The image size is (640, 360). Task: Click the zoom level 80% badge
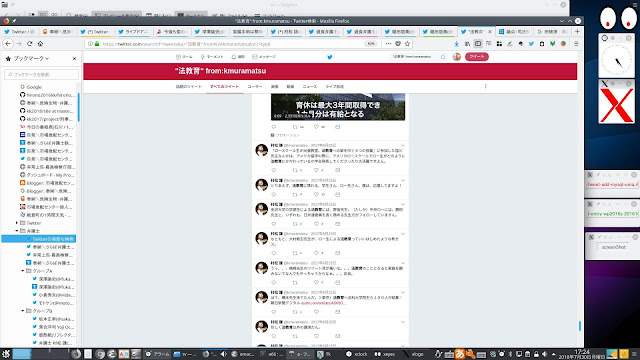coord(371,44)
